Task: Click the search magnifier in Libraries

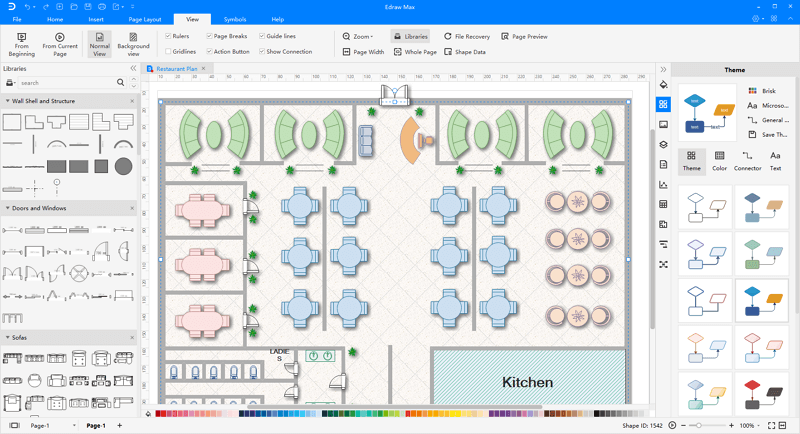Action: tap(120, 82)
